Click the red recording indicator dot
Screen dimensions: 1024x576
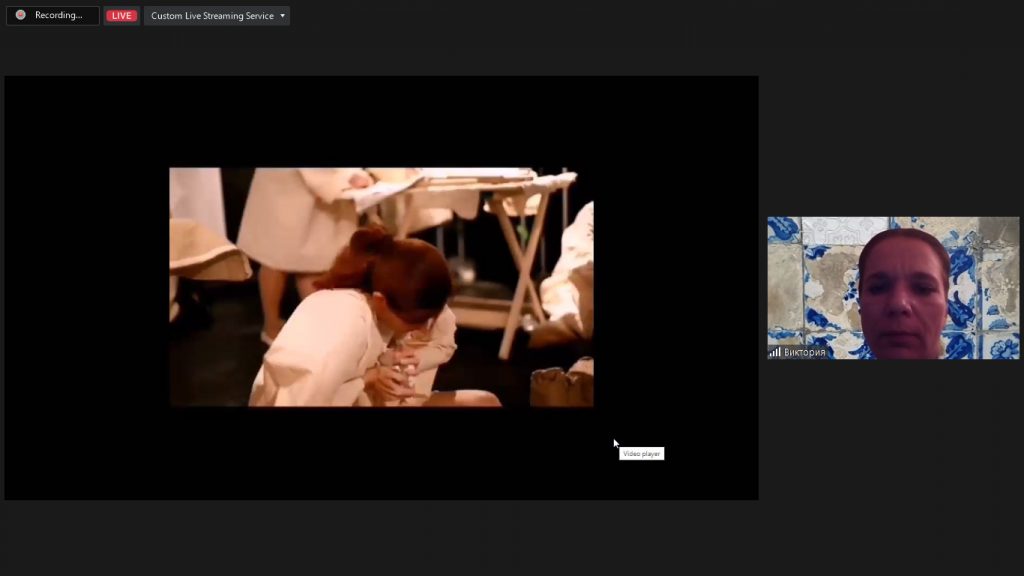point(21,15)
